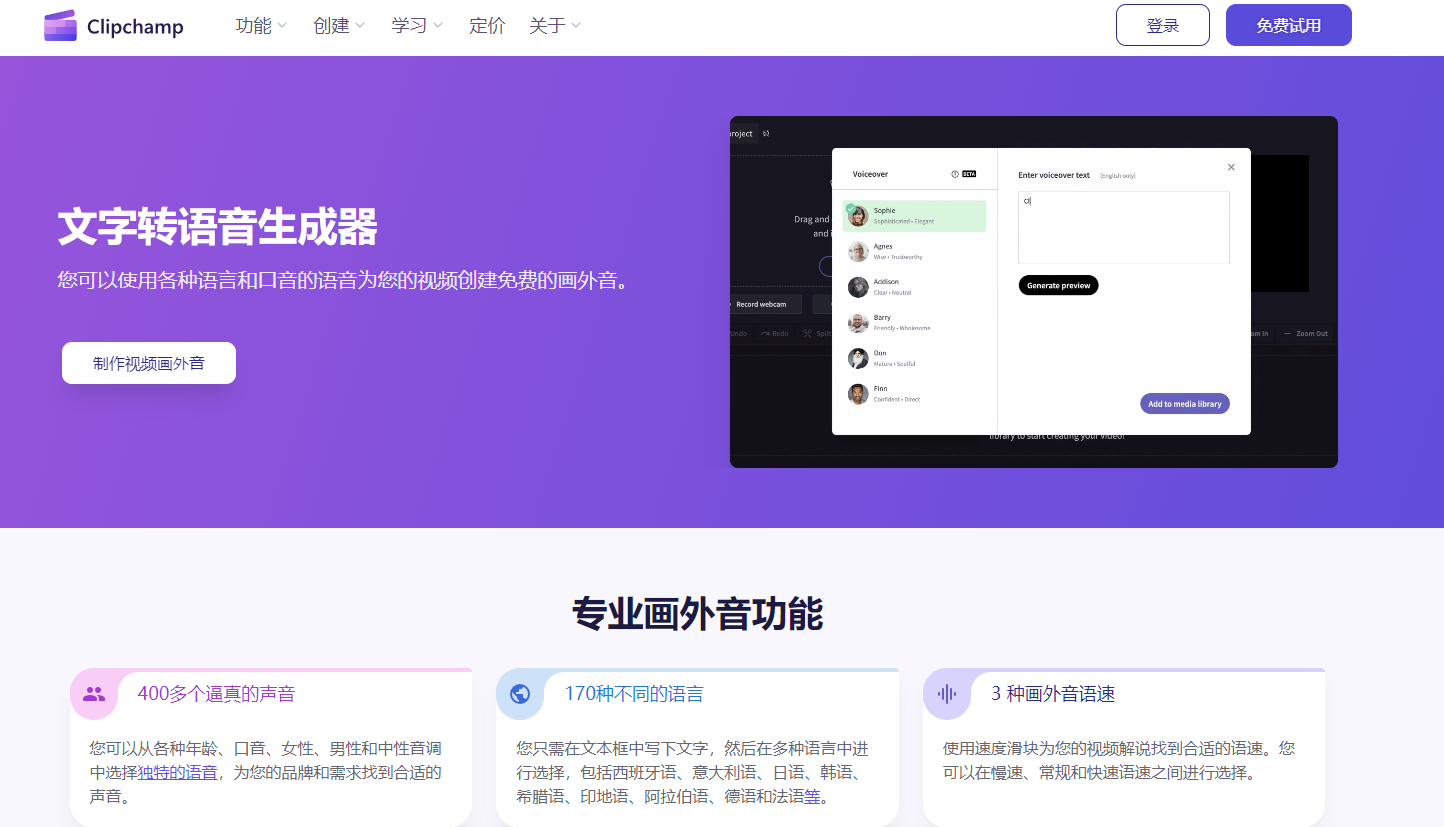This screenshot has height=827, width=1444.
Task: Expand the 关于 navigation menu
Action: coord(555,26)
